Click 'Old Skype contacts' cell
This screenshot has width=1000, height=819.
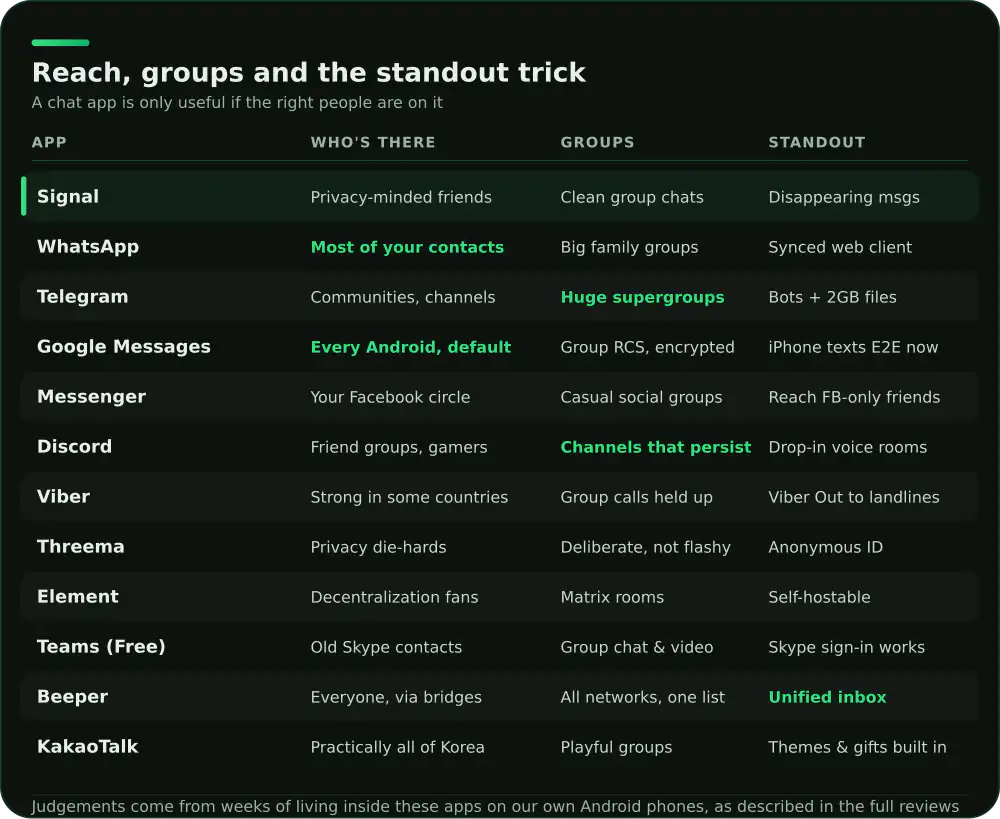[386, 647]
